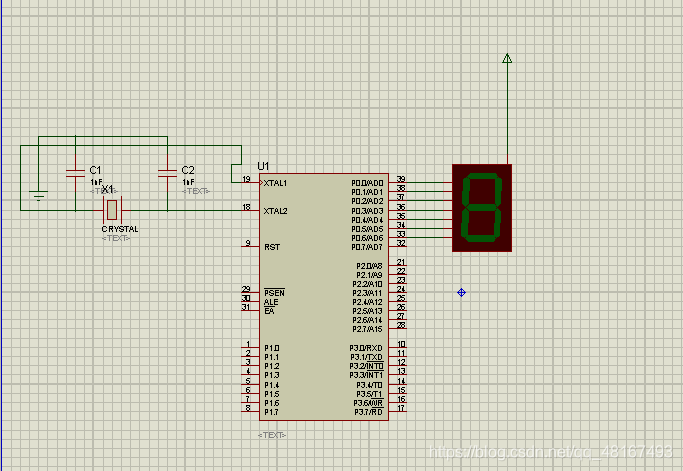Select the P0.0/AD0 pin label

pos(367,183)
